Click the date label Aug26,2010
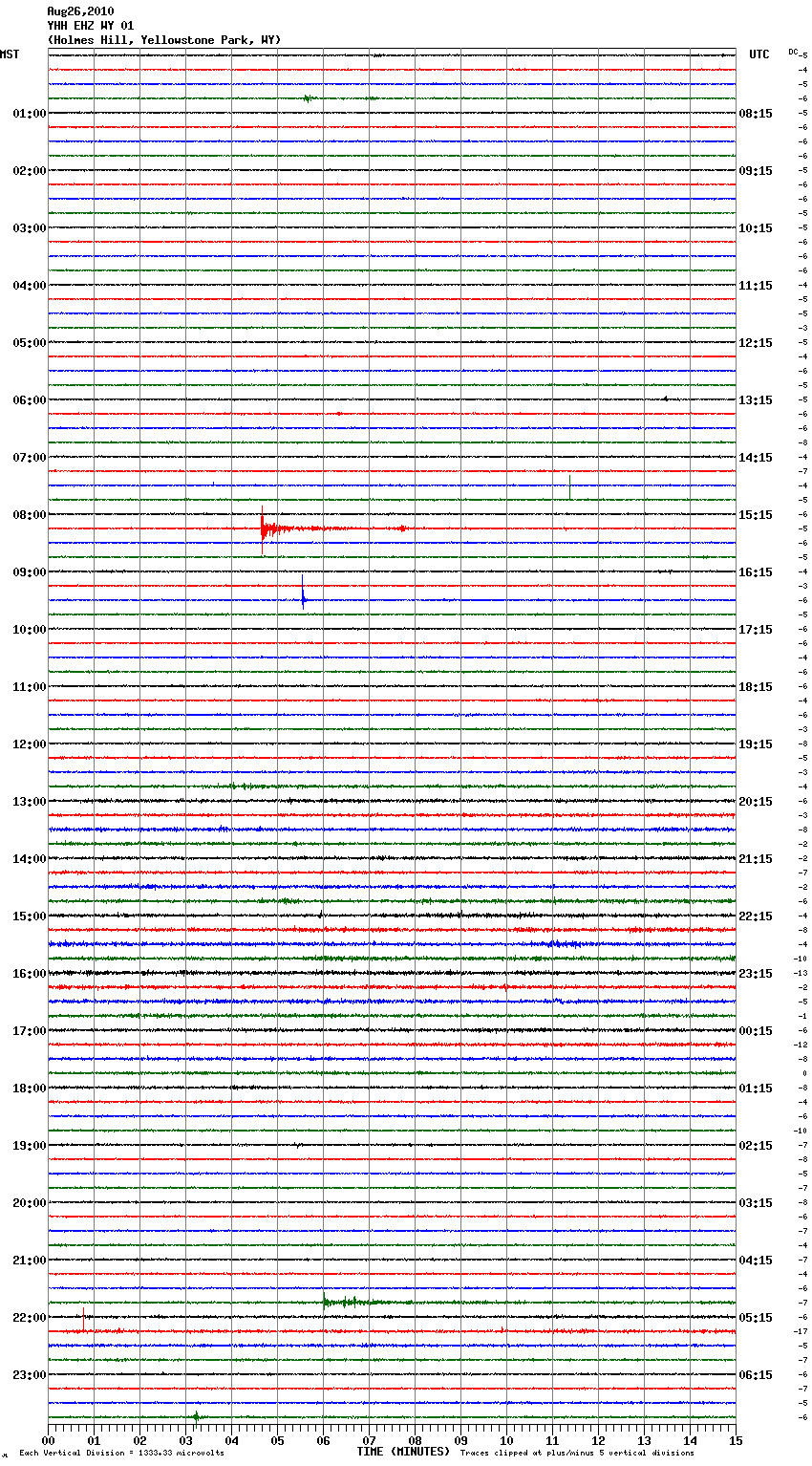The width and height of the screenshot is (812, 1466). [x=80, y=11]
